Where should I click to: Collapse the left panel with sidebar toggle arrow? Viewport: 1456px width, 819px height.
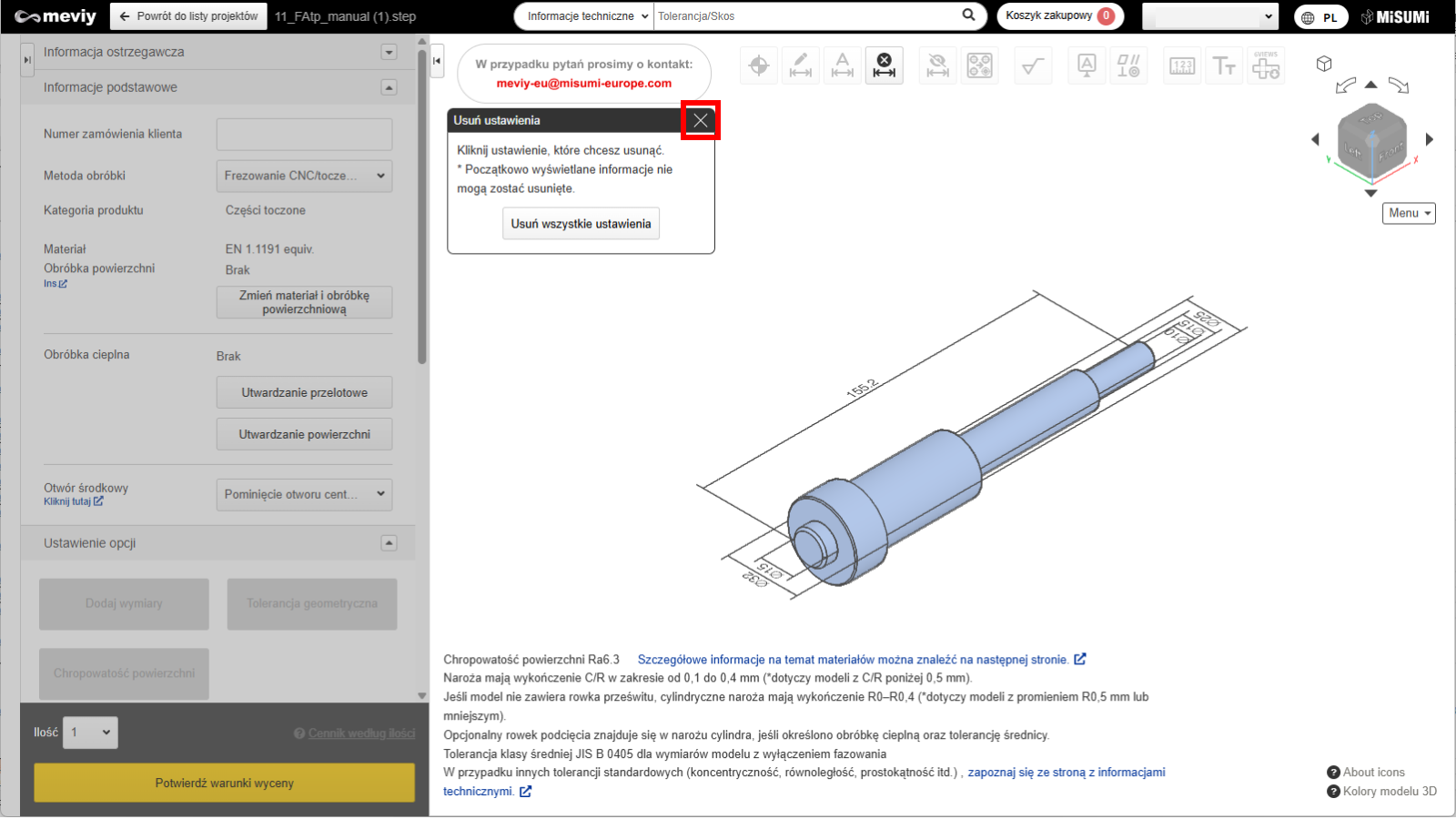point(437,61)
